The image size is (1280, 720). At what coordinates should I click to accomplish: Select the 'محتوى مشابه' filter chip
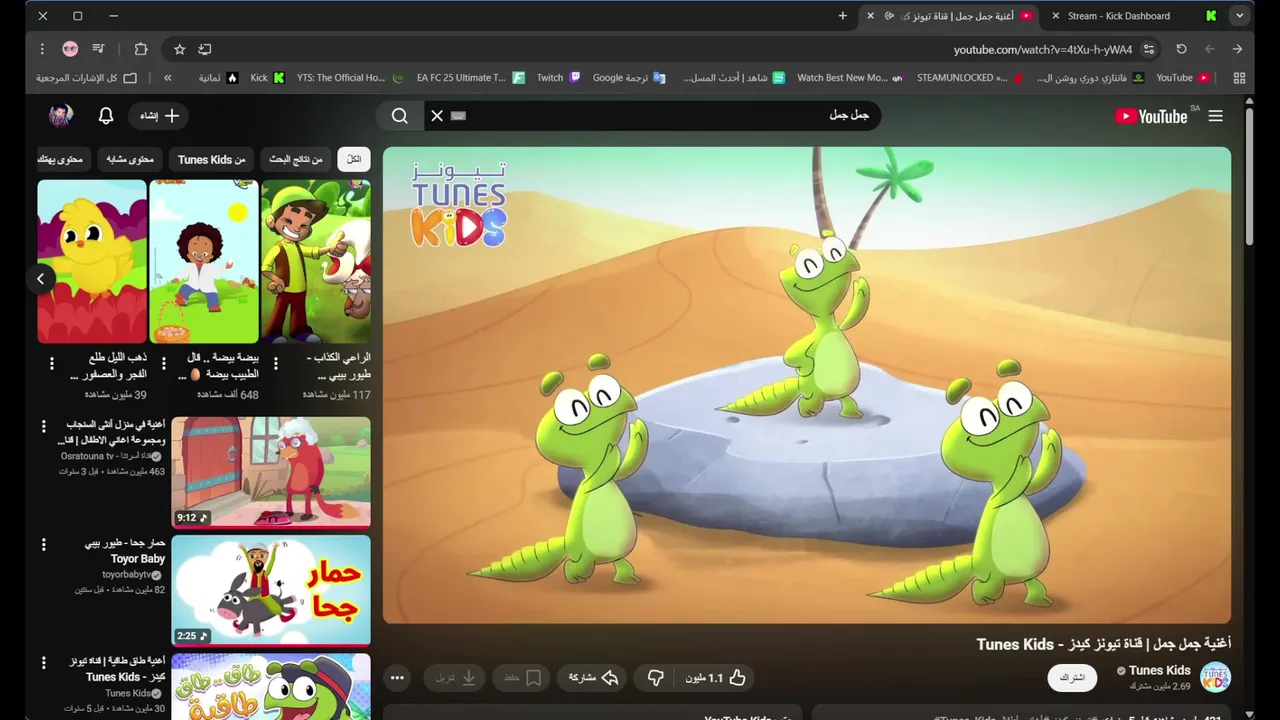point(130,159)
